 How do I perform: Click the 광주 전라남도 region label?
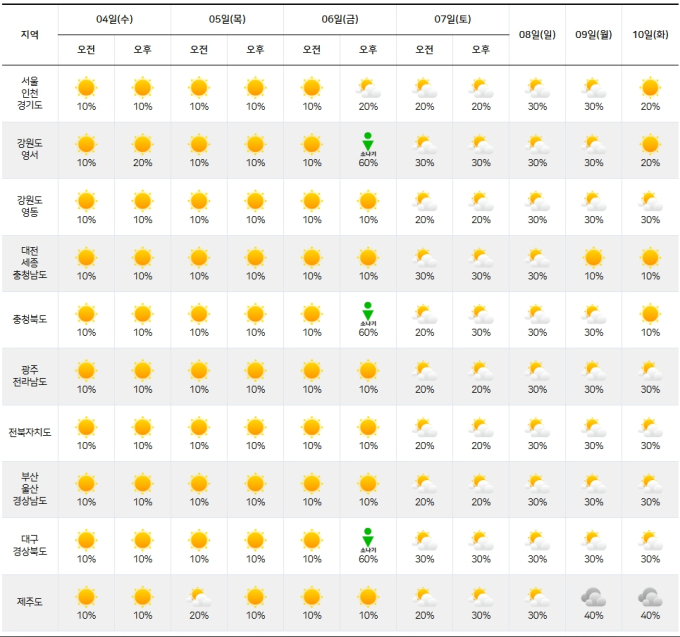[x=30, y=376]
